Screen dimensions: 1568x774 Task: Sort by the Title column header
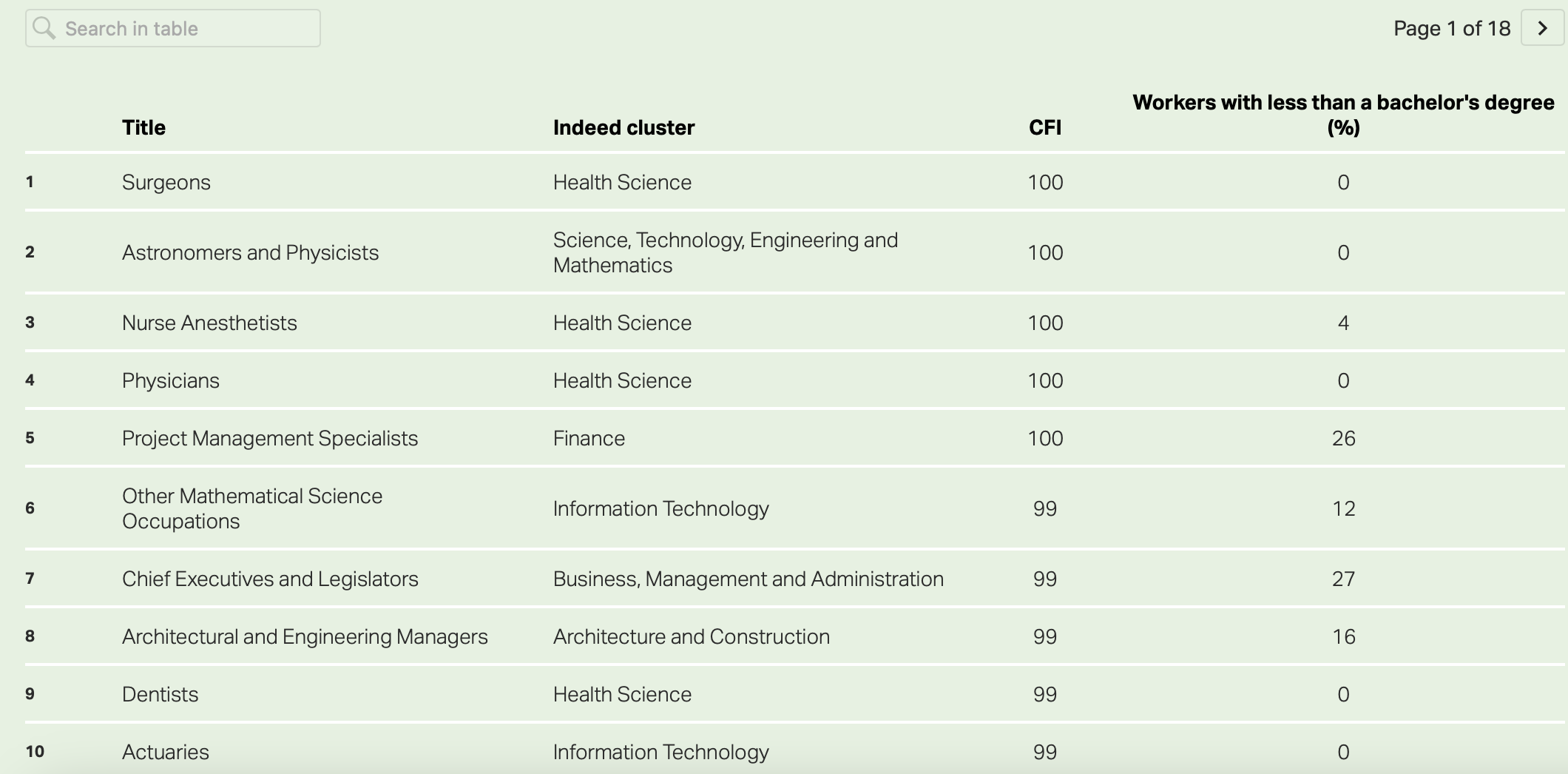(x=143, y=127)
